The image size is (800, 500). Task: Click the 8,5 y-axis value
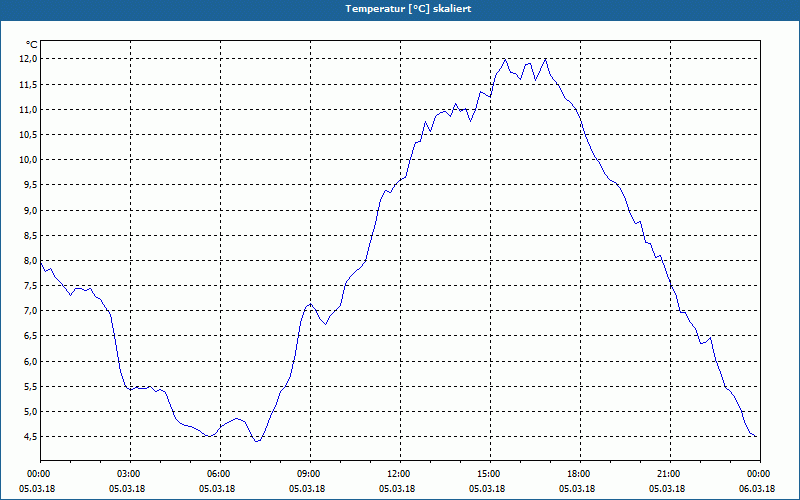pyautogui.click(x=30, y=235)
